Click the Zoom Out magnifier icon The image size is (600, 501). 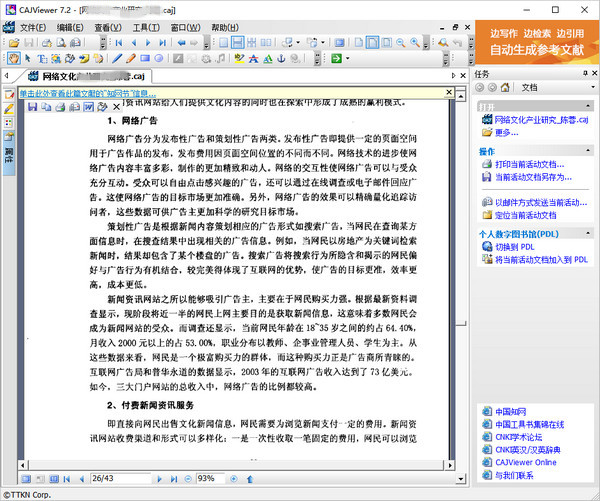click(x=401, y=42)
